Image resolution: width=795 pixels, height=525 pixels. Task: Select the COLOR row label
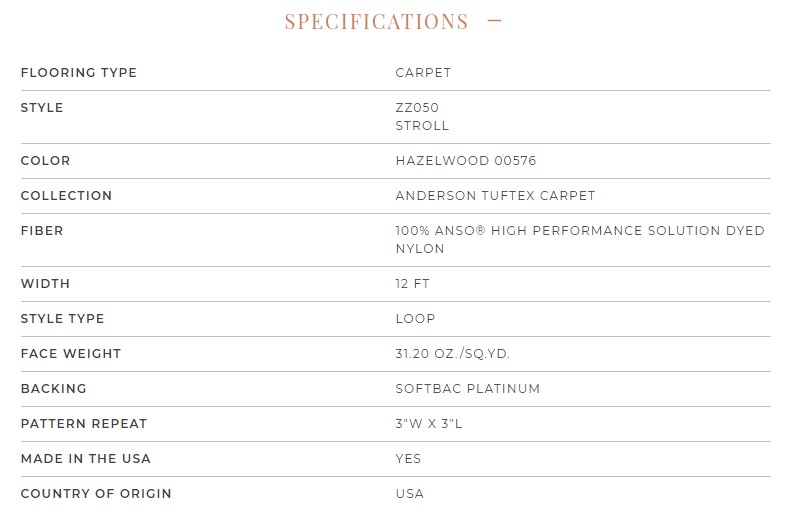(x=46, y=160)
